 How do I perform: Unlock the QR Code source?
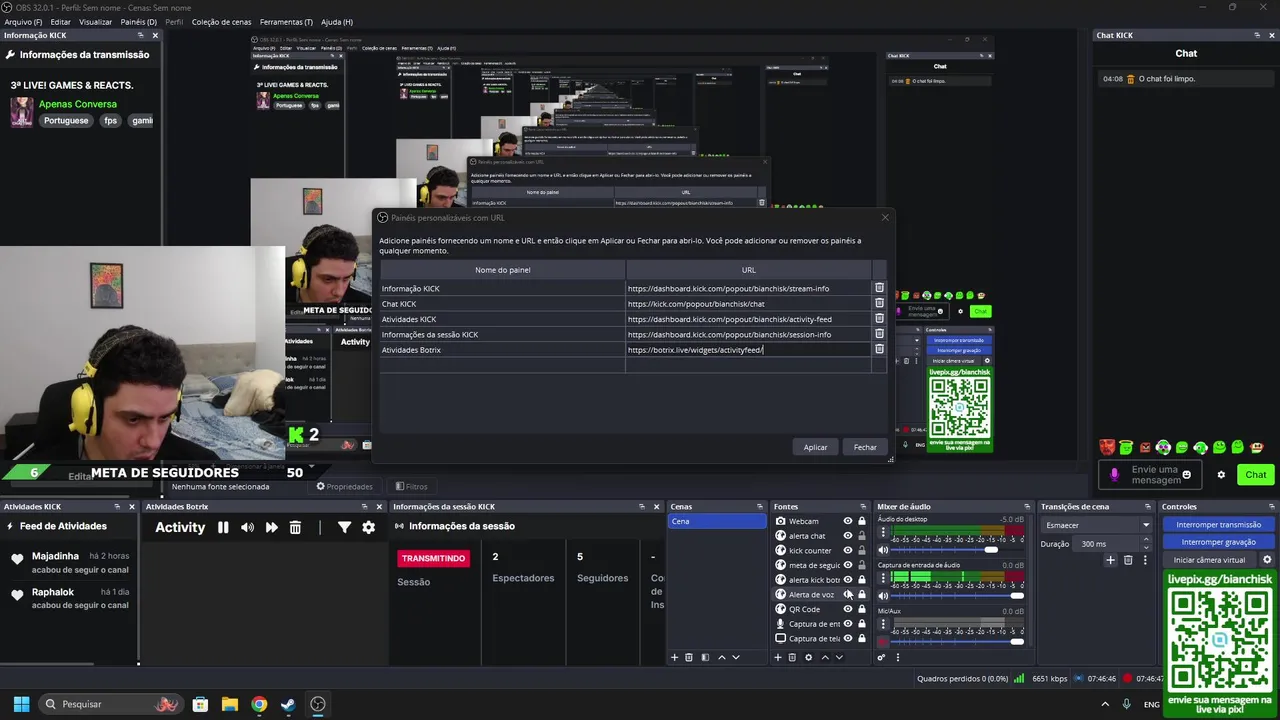click(x=862, y=609)
